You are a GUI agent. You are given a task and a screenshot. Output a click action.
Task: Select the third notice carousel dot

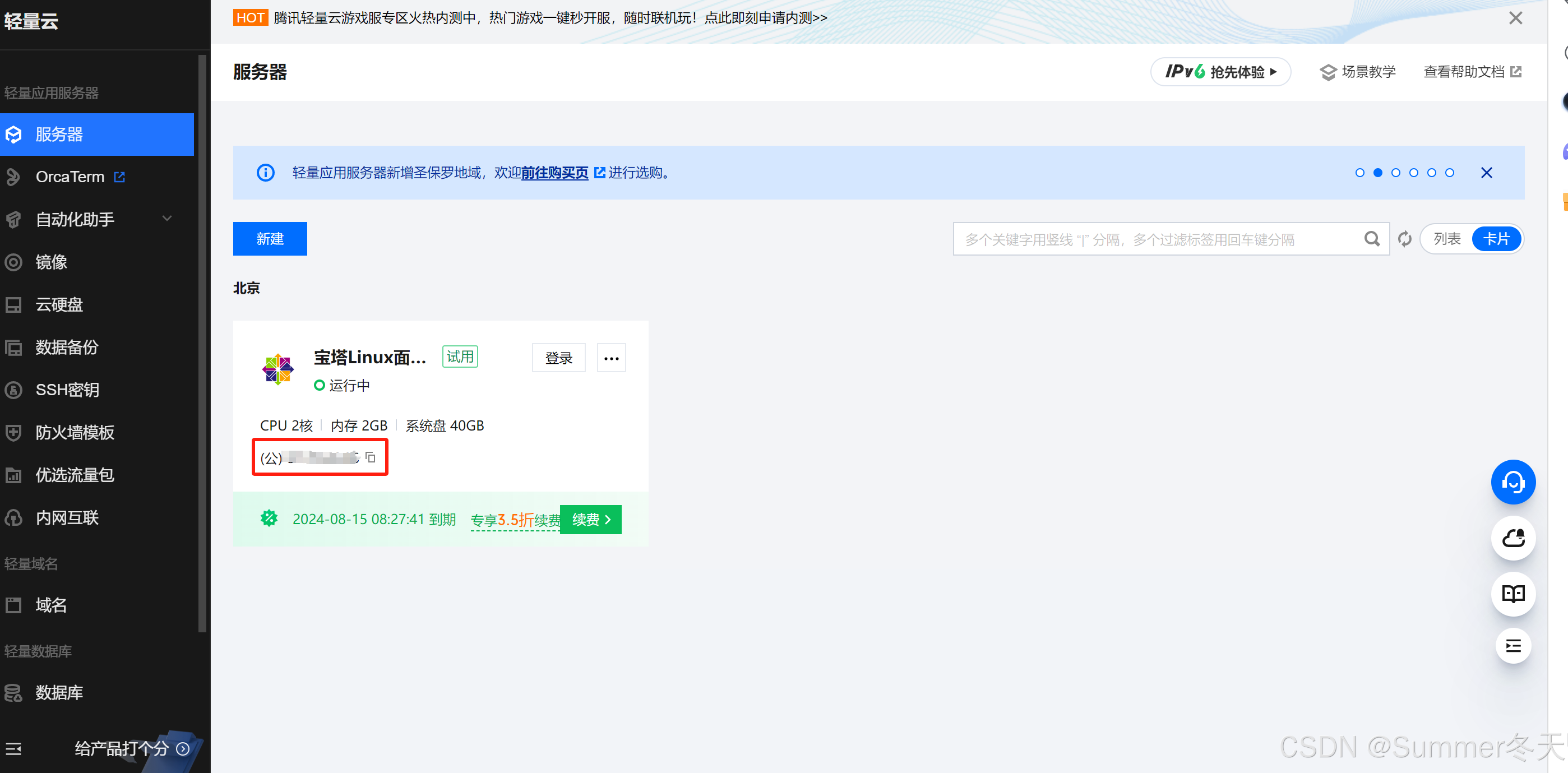(x=1396, y=173)
